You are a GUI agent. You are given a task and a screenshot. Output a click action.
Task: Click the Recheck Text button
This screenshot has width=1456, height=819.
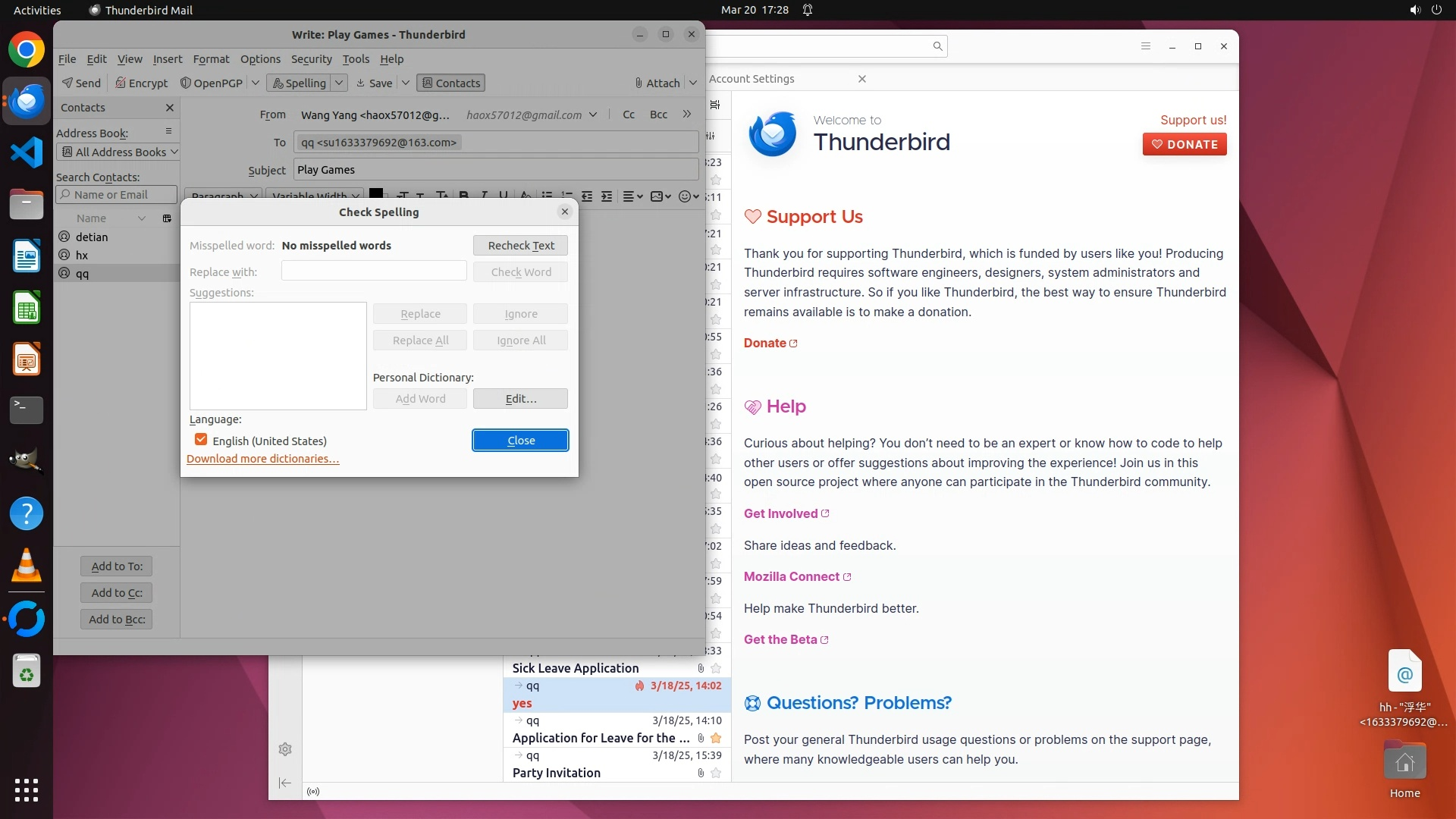point(520,245)
